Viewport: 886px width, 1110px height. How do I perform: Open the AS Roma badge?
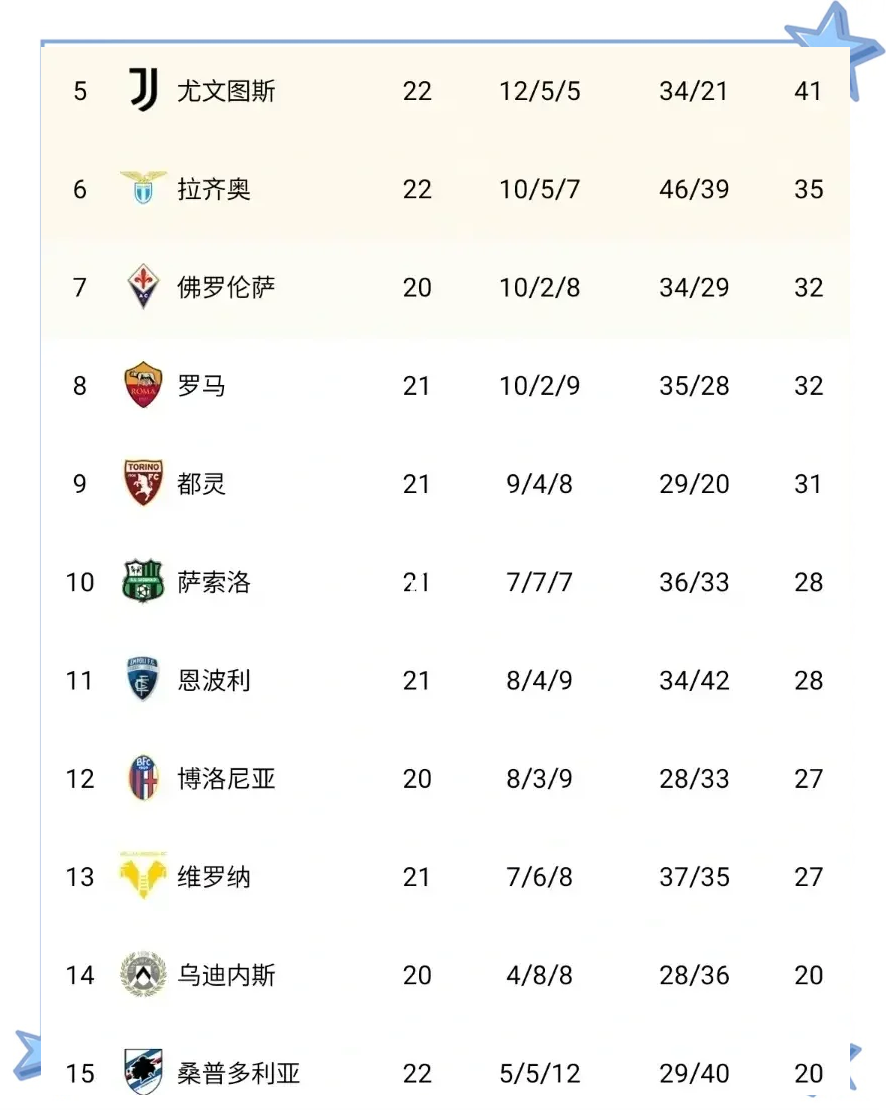pos(143,385)
